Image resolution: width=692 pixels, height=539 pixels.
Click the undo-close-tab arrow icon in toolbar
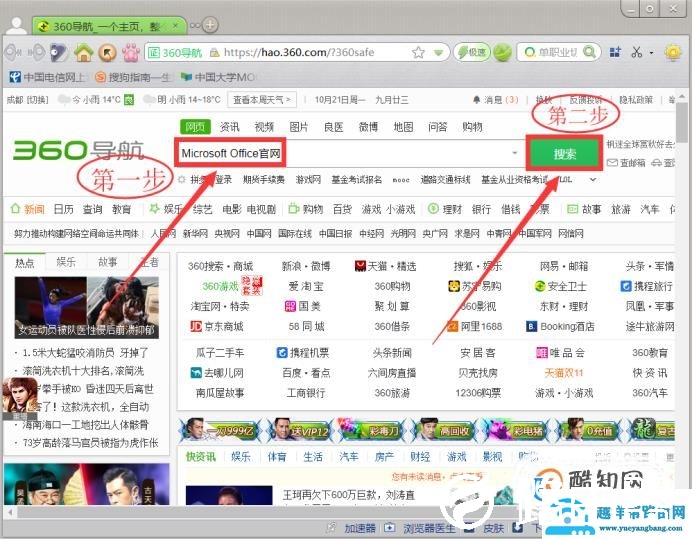pyautogui.click(x=107, y=53)
